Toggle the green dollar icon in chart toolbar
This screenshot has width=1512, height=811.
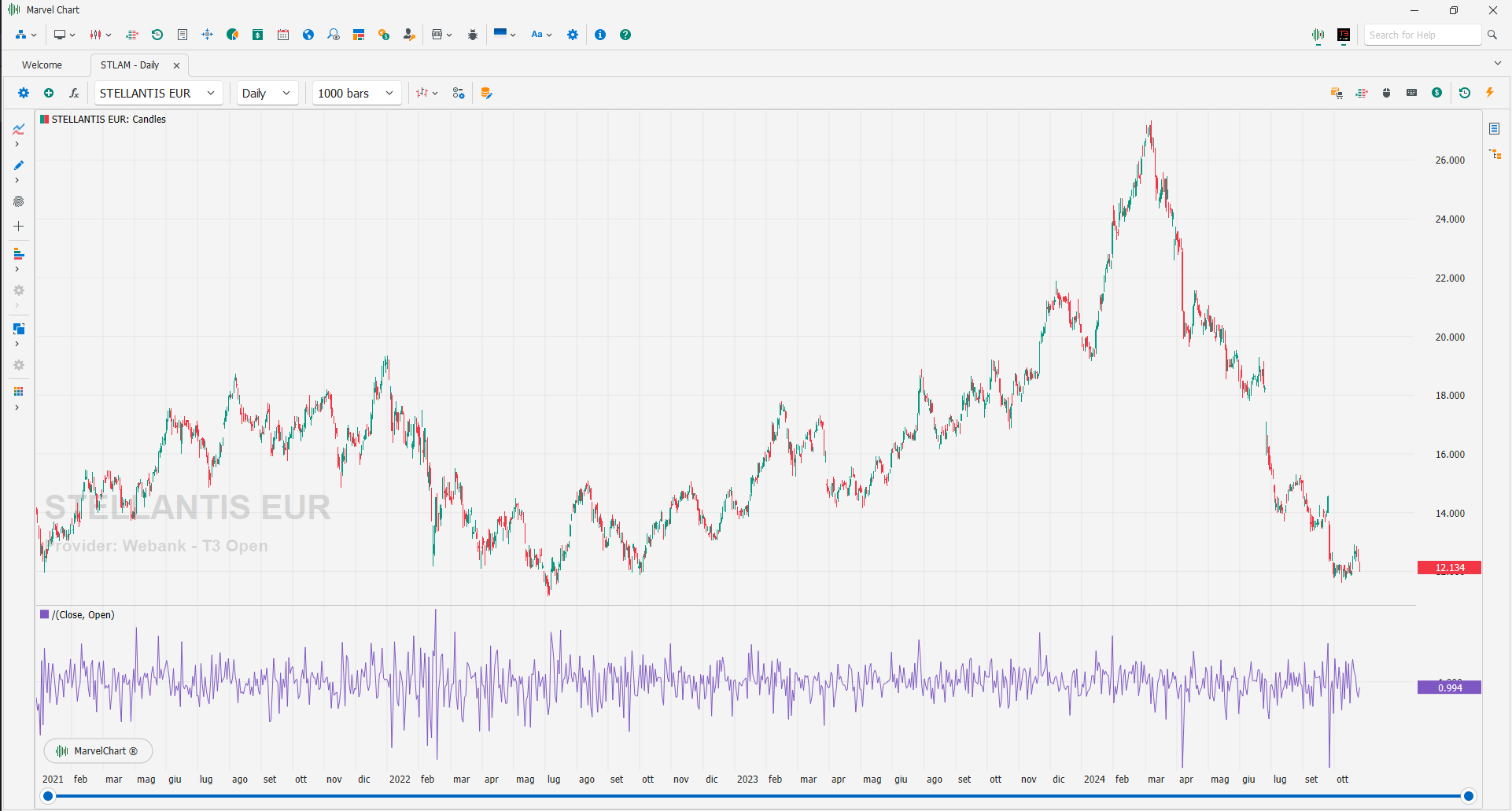pos(1437,93)
